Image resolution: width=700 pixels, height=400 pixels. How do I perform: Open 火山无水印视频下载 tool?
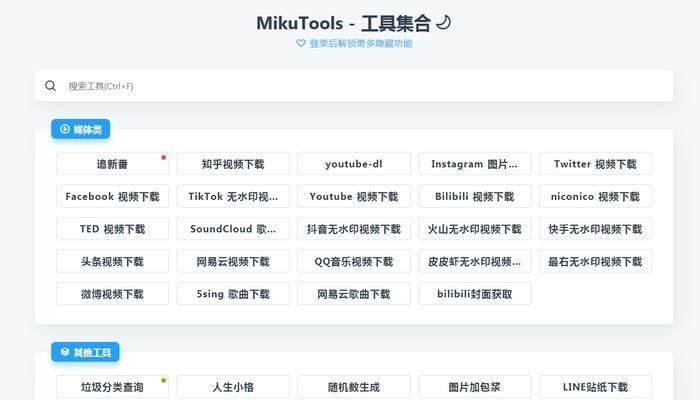tap(475, 229)
